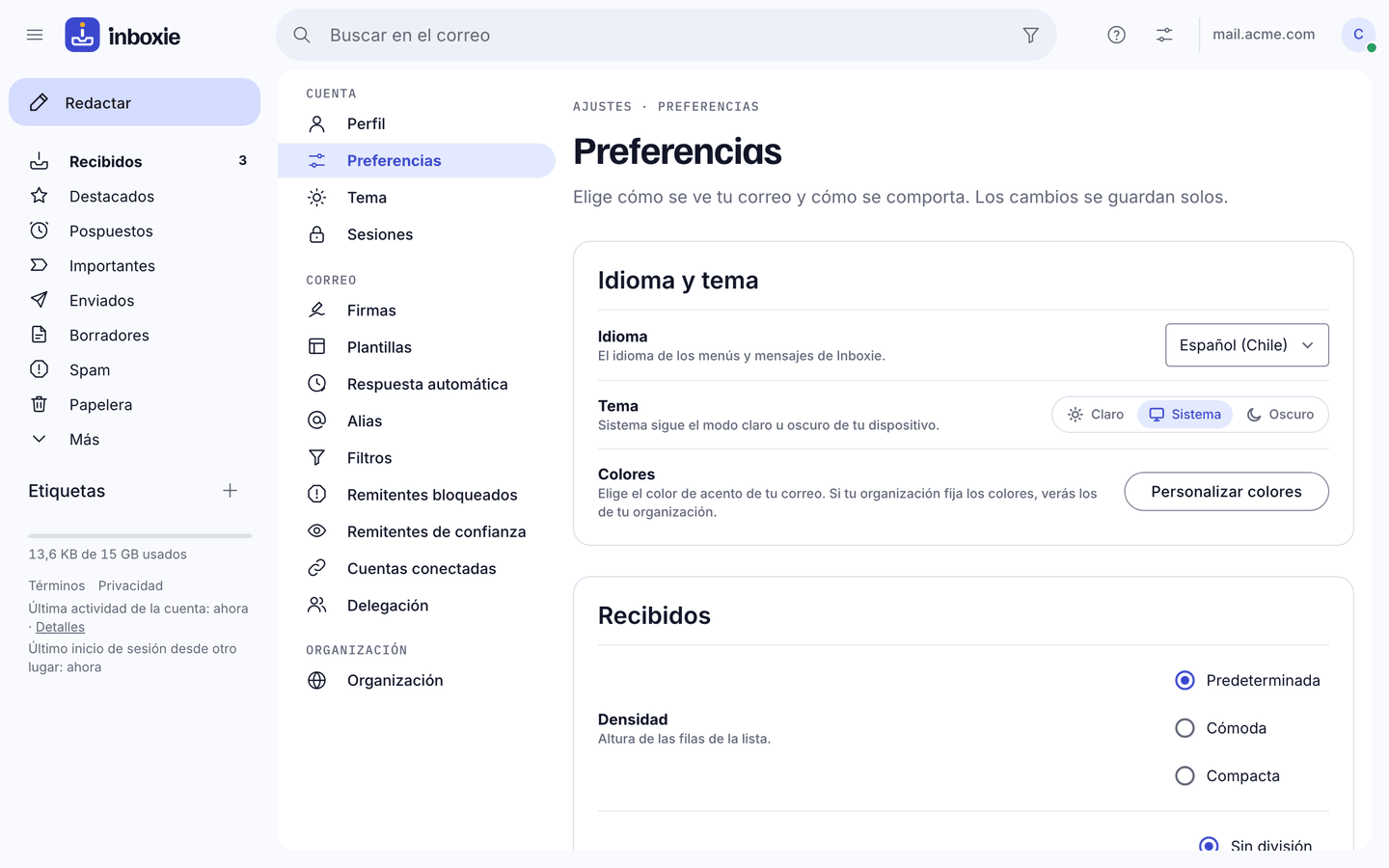Image resolution: width=1389 pixels, height=868 pixels.
Task: Click the Destacados star icon
Action: pyautogui.click(x=40, y=196)
